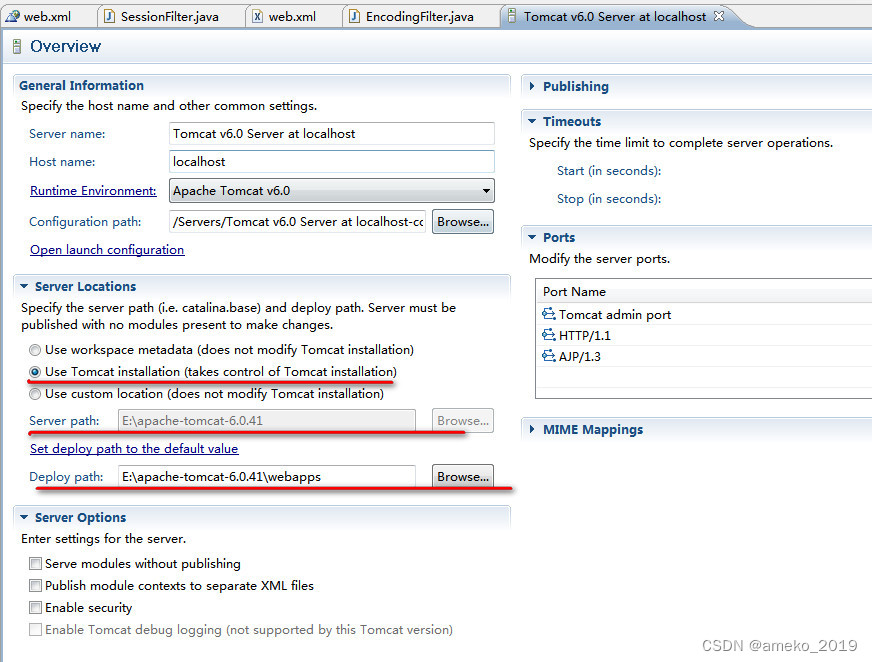The height and width of the screenshot is (662, 872).
Task: Select the AJP/1.3 port row
Action: [705, 357]
